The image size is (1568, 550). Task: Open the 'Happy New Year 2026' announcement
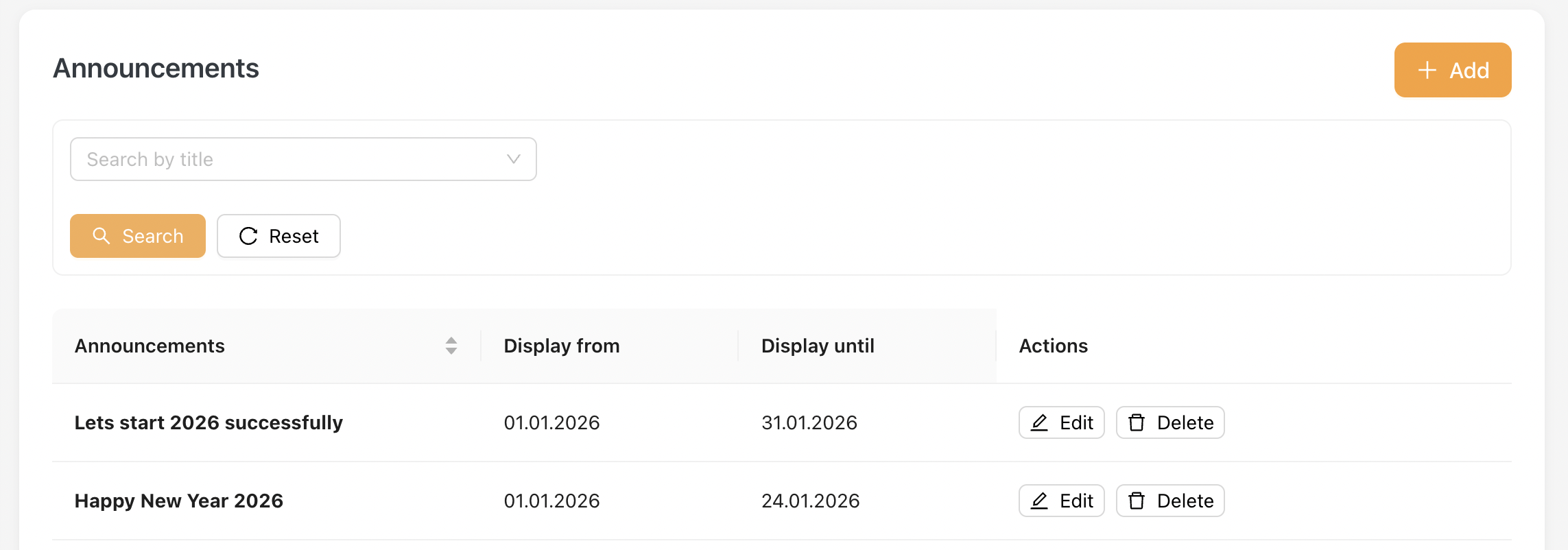pos(178,501)
